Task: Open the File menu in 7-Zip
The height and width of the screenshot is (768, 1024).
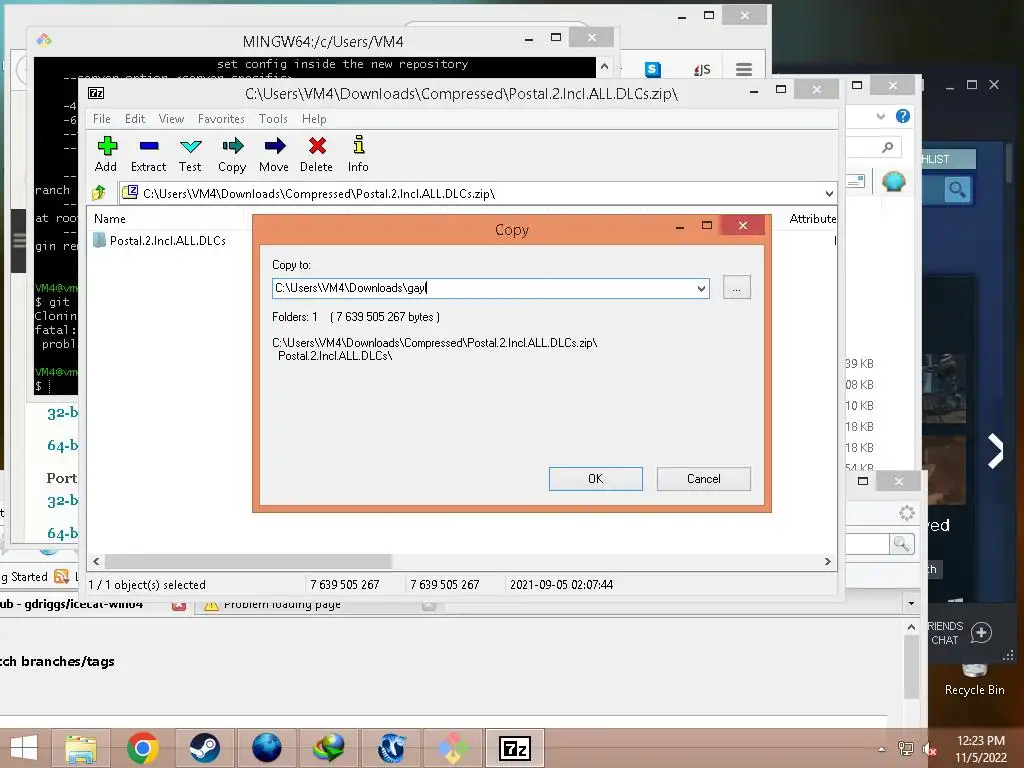Action: point(102,119)
